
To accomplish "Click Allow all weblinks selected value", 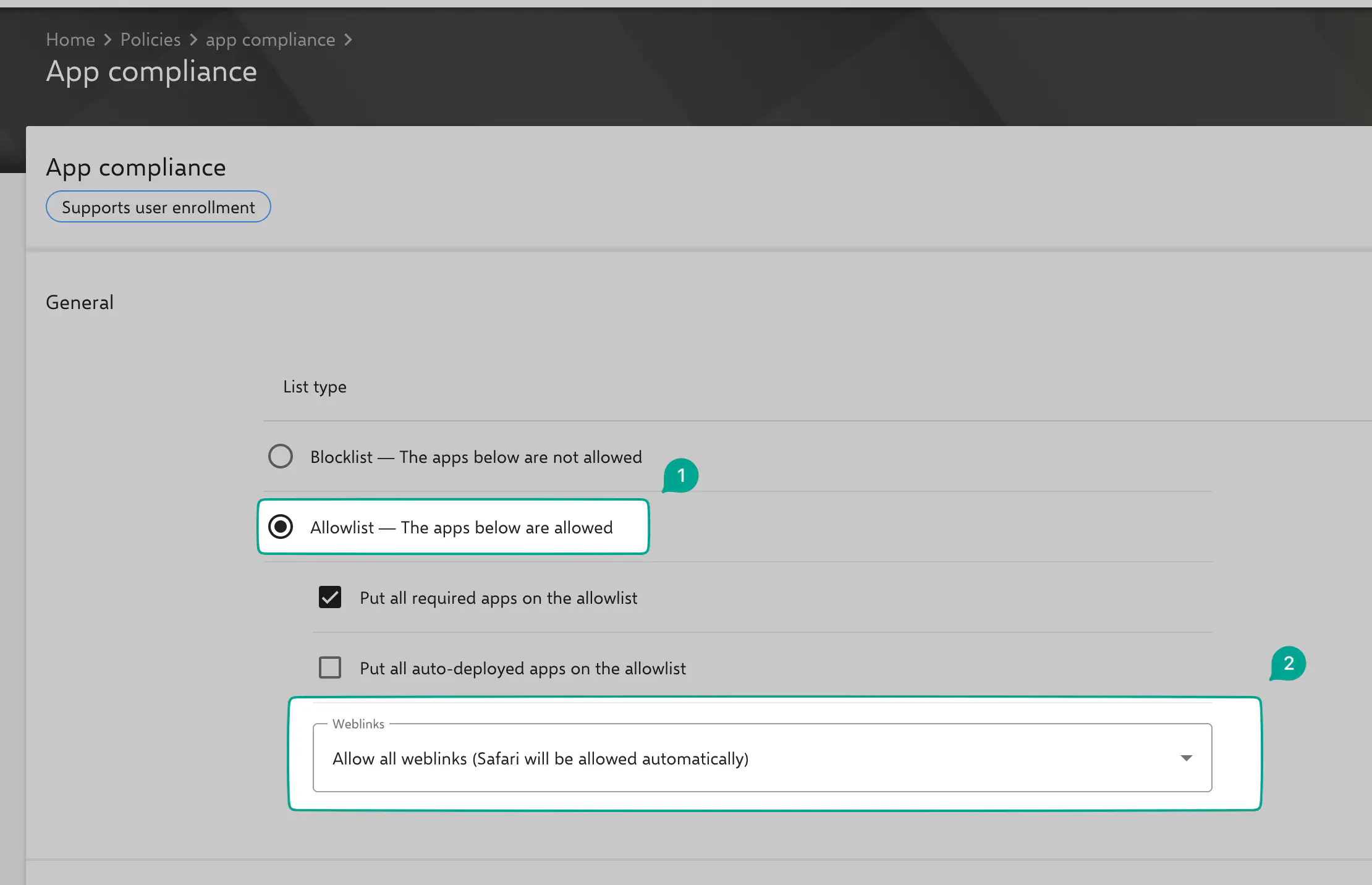I will (x=540, y=758).
